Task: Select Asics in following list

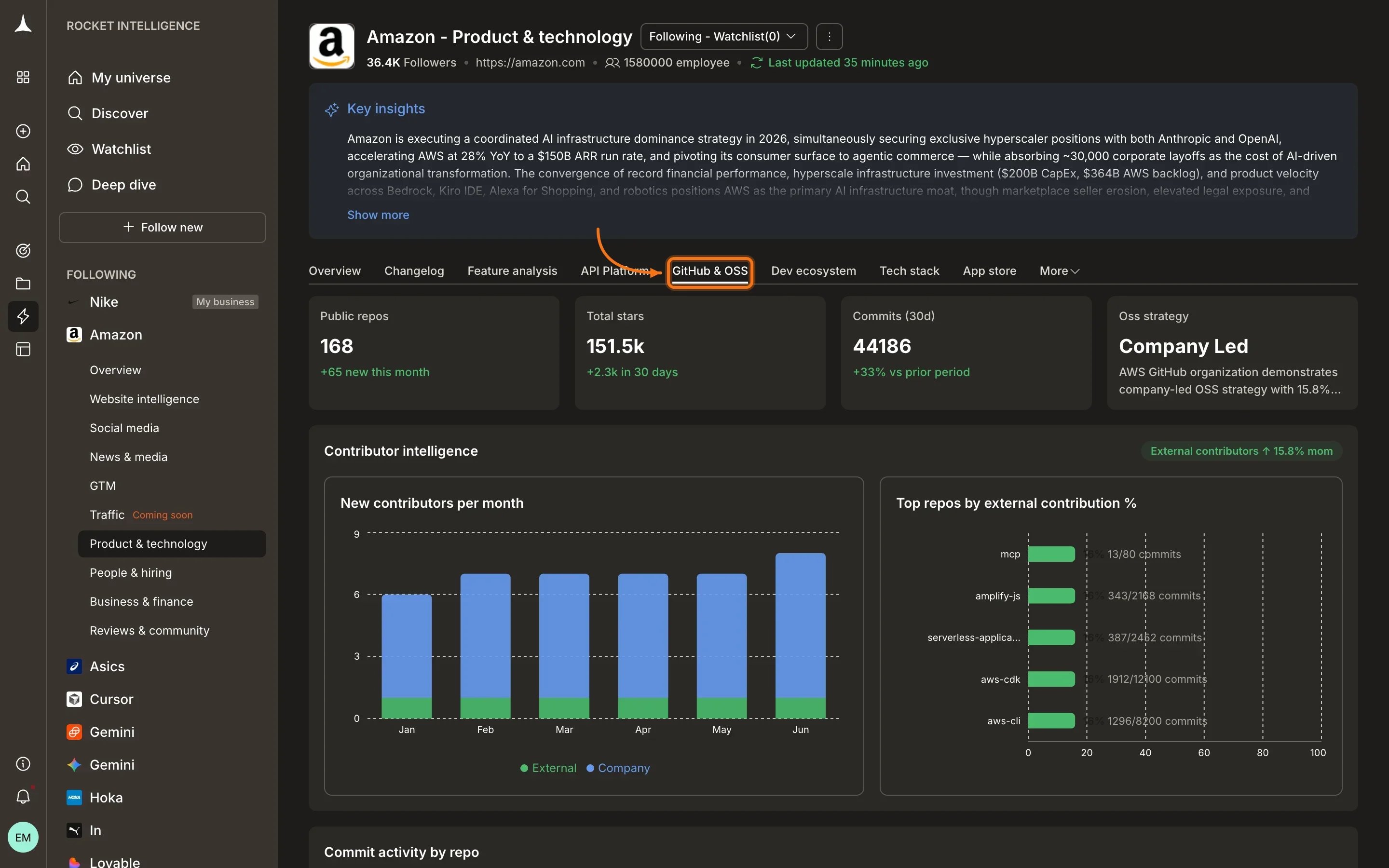Action: (108, 666)
